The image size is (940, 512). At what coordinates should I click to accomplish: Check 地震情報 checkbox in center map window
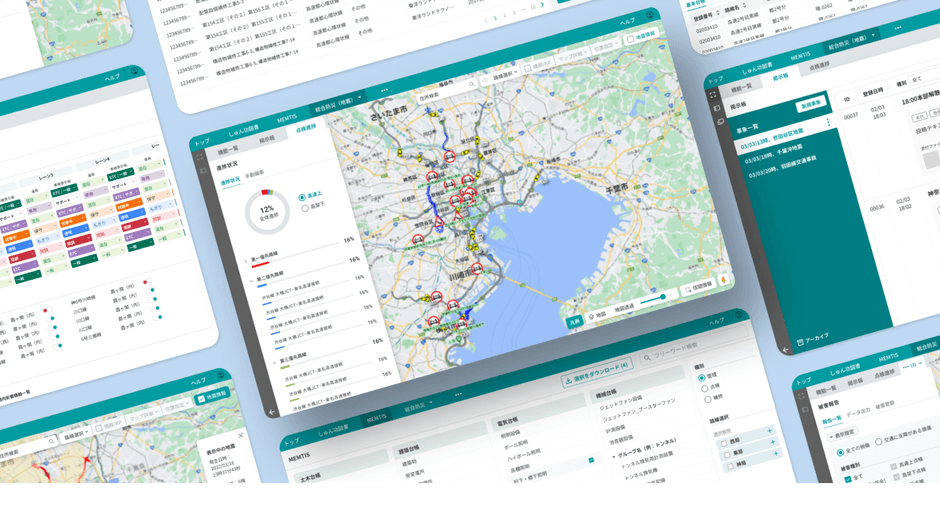630,39
